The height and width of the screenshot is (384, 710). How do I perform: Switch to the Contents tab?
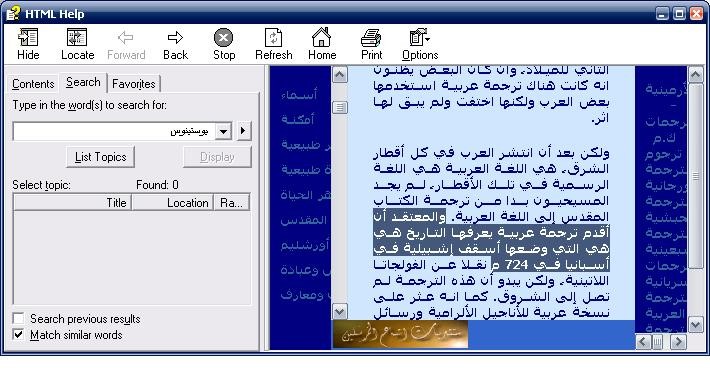tap(33, 84)
